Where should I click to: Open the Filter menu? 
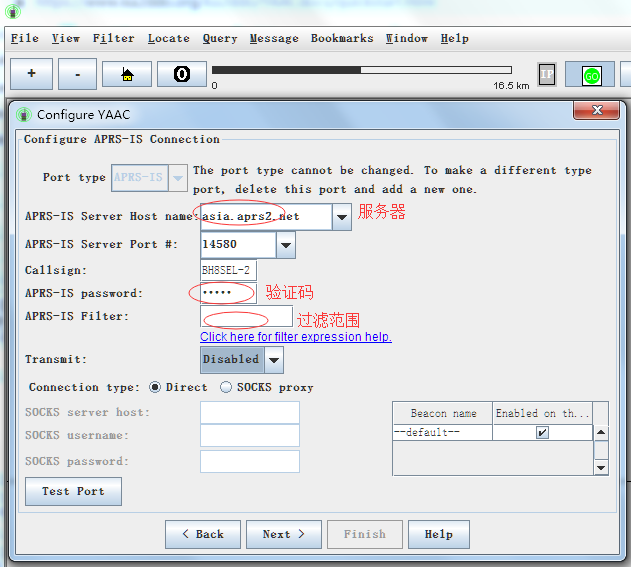point(113,38)
